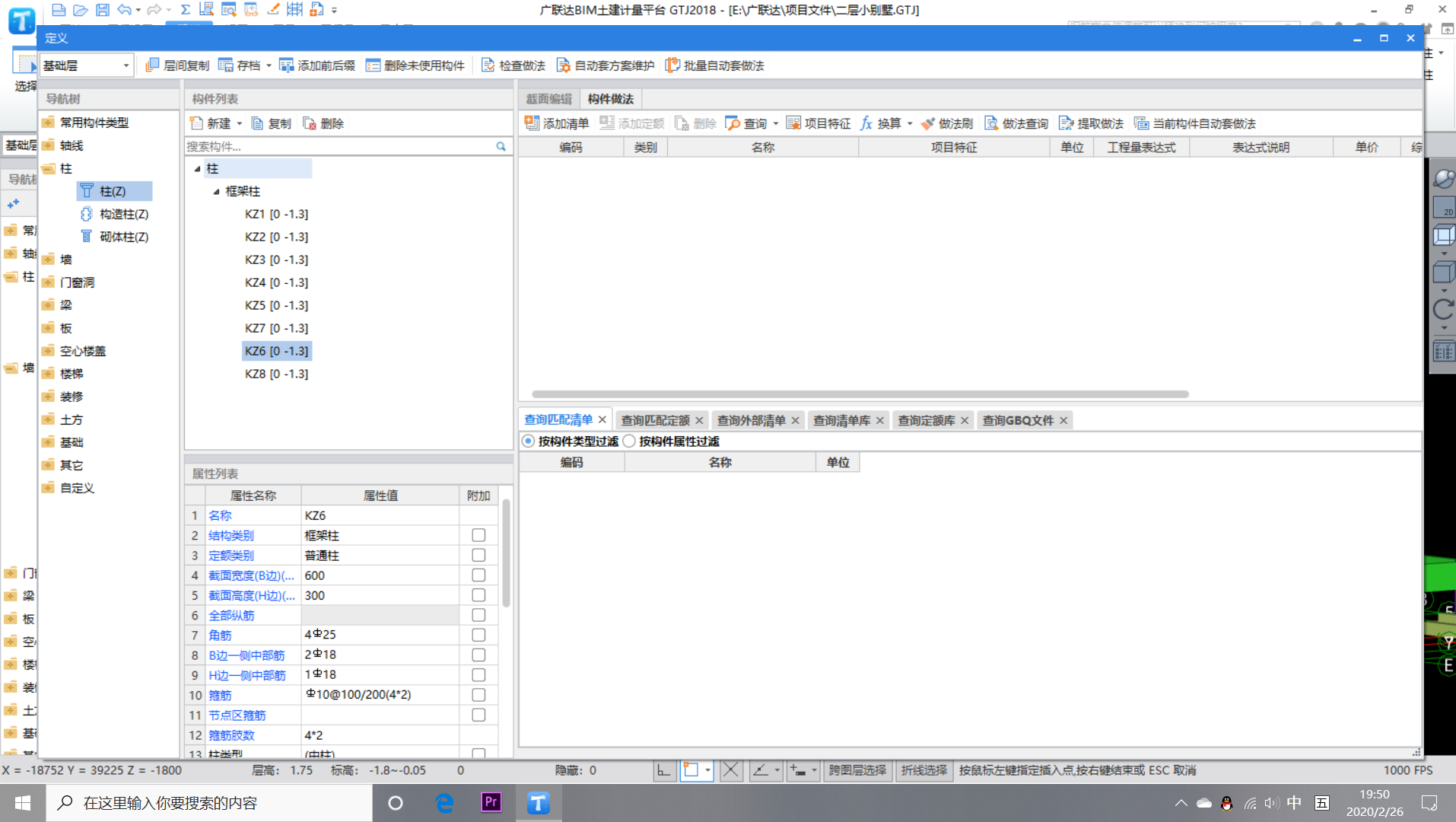
Task: Expand 门窗洞 folder in navigation tree
Action: coord(48,282)
